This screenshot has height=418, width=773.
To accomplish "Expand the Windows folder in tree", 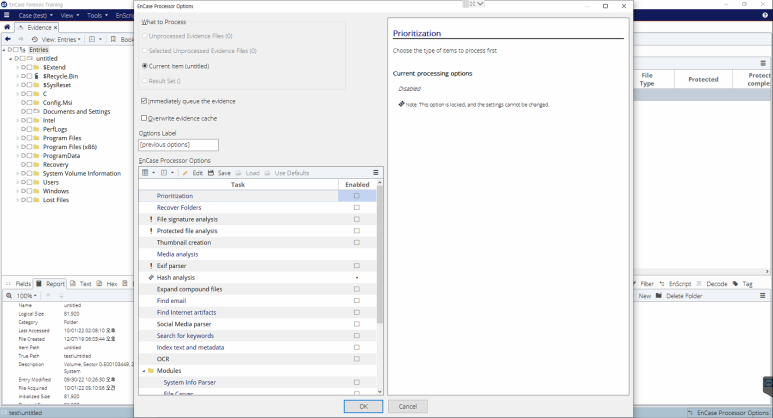I will (18, 191).
